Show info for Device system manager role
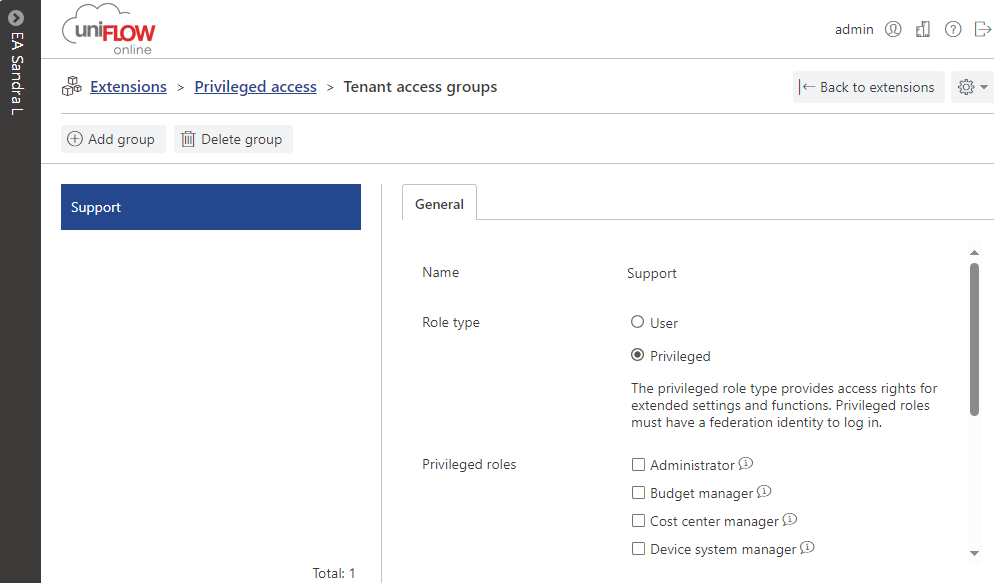 pos(808,548)
